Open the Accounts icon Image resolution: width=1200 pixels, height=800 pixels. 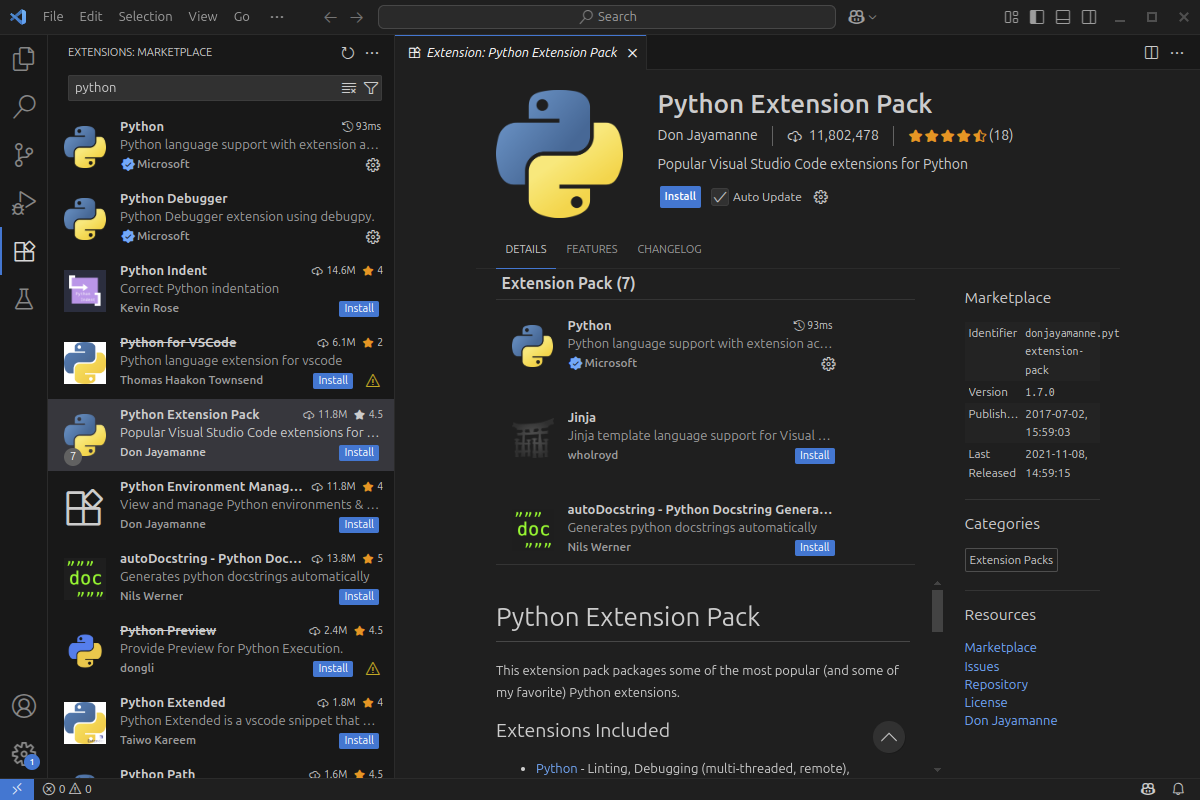(x=24, y=705)
